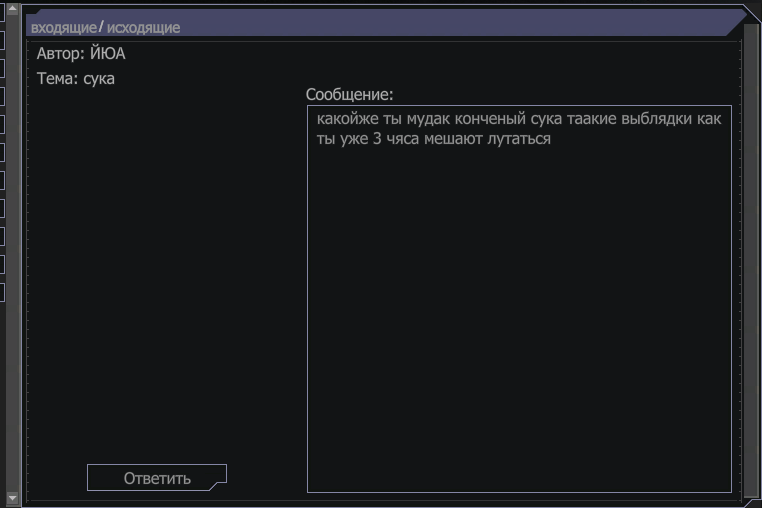This screenshot has width=762, height=508.
Task: Click the up arrow of left scrollbar
Action: click(x=13, y=8)
